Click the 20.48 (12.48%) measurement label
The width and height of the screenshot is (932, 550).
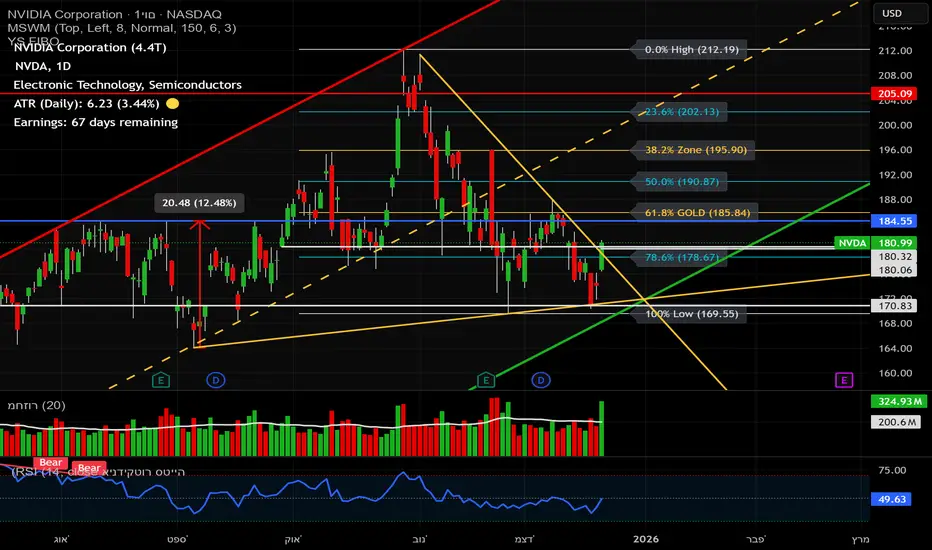point(199,203)
